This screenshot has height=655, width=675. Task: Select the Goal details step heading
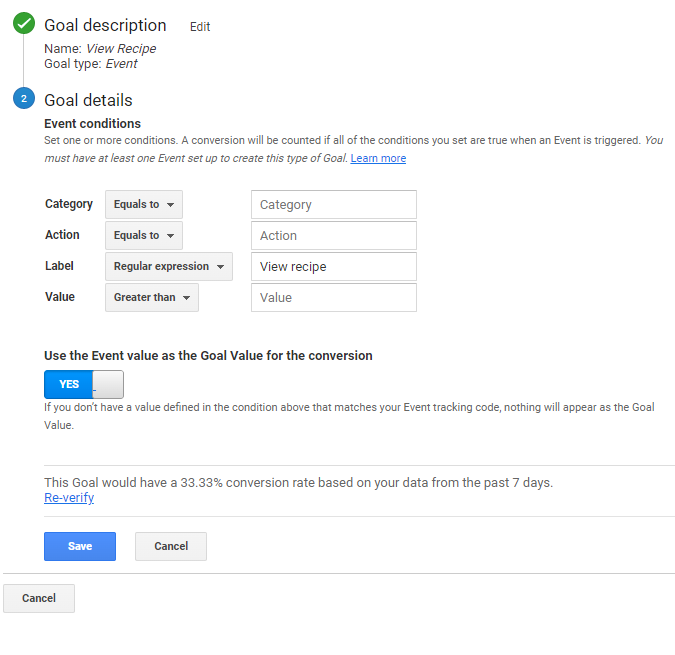point(88,100)
